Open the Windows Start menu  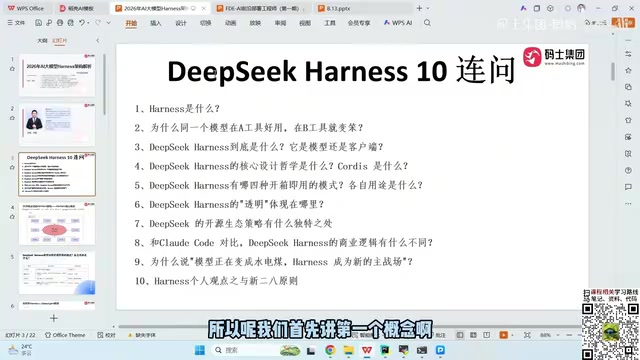pyautogui.click(x=200, y=350)
